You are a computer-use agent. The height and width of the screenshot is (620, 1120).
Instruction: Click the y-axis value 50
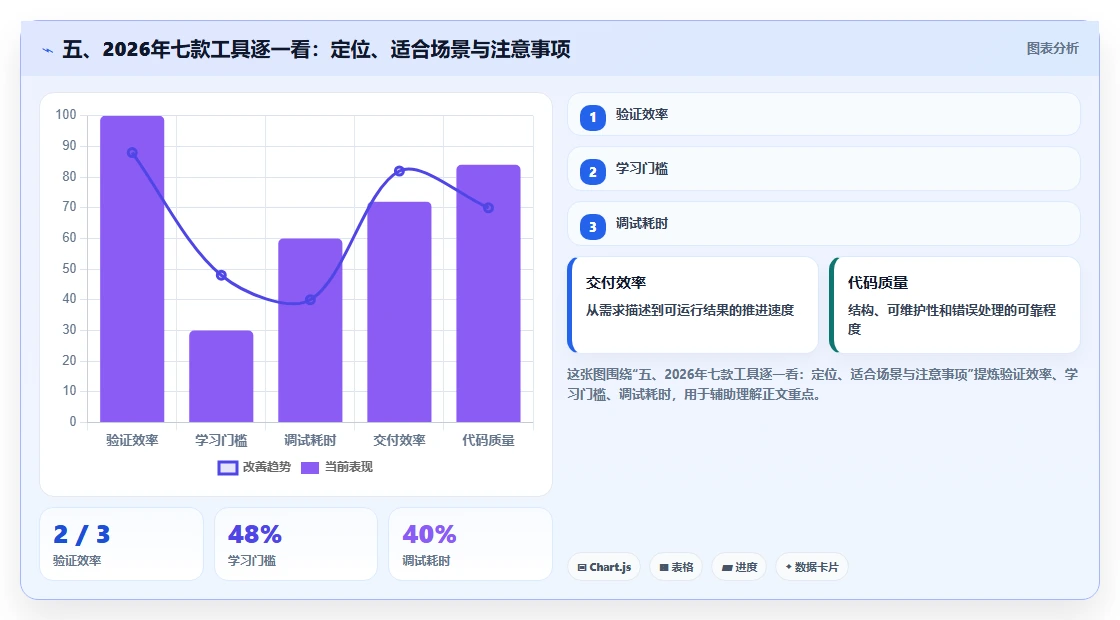point(69,269)
